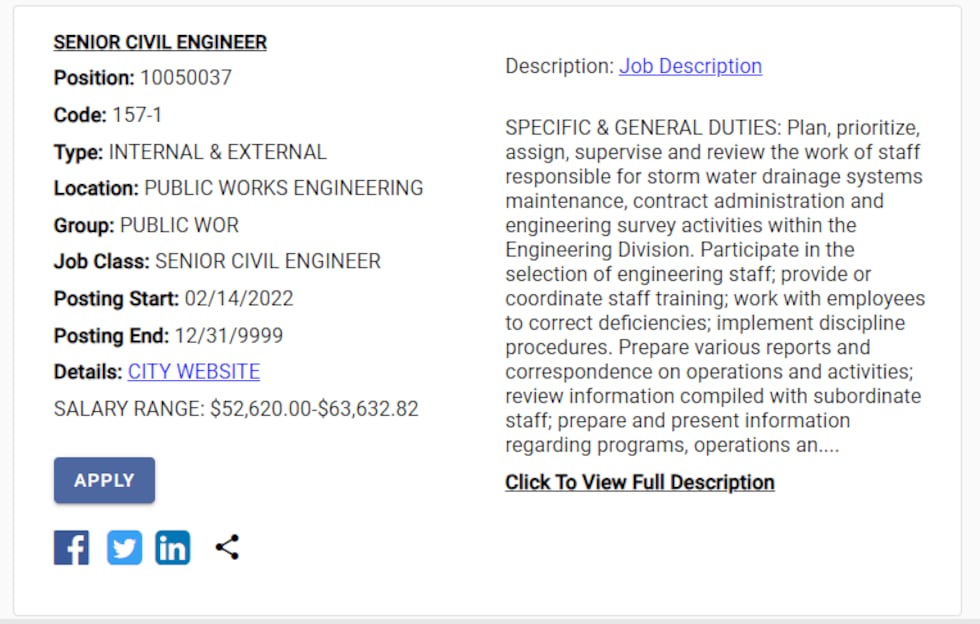Follow the CITY WEBSITE details link

[192, 371]
